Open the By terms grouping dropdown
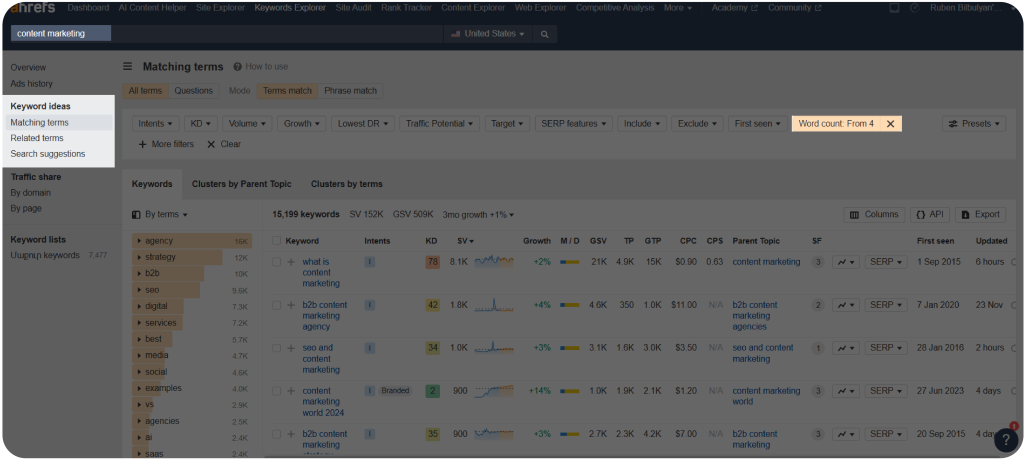The height and width of the screenshot is (459, 1024). click(160, 214)
